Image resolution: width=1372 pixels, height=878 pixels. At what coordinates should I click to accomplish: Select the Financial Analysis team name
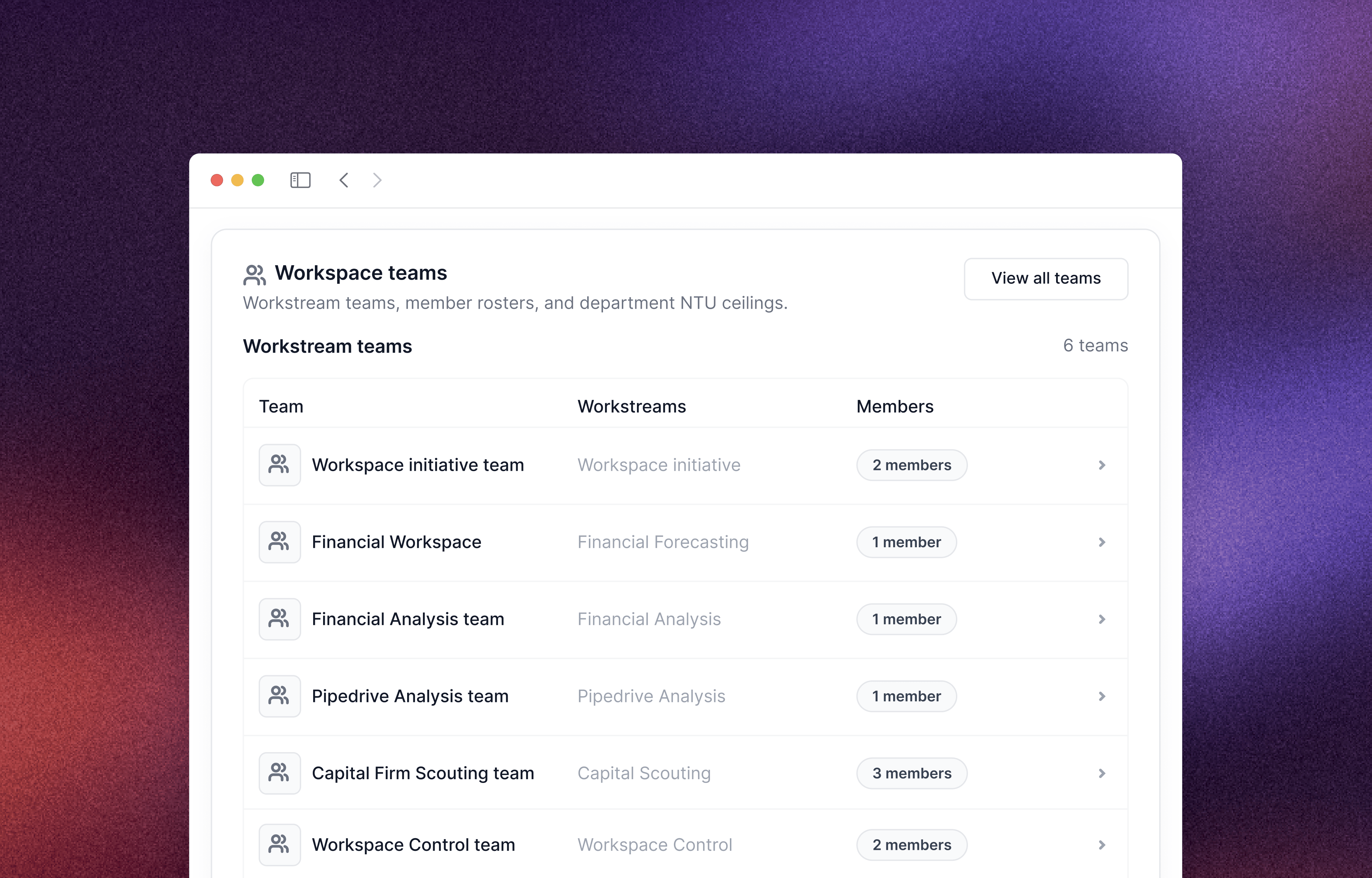(x=407, y=619)
